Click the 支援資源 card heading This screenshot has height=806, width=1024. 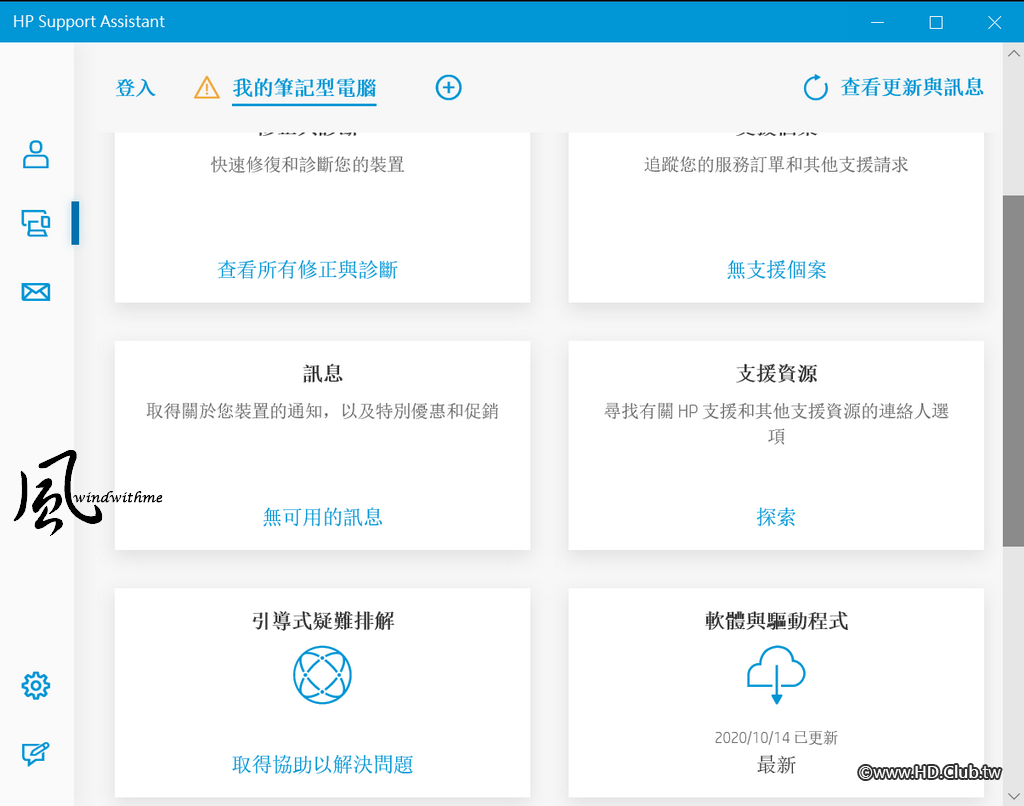(776, 374)
